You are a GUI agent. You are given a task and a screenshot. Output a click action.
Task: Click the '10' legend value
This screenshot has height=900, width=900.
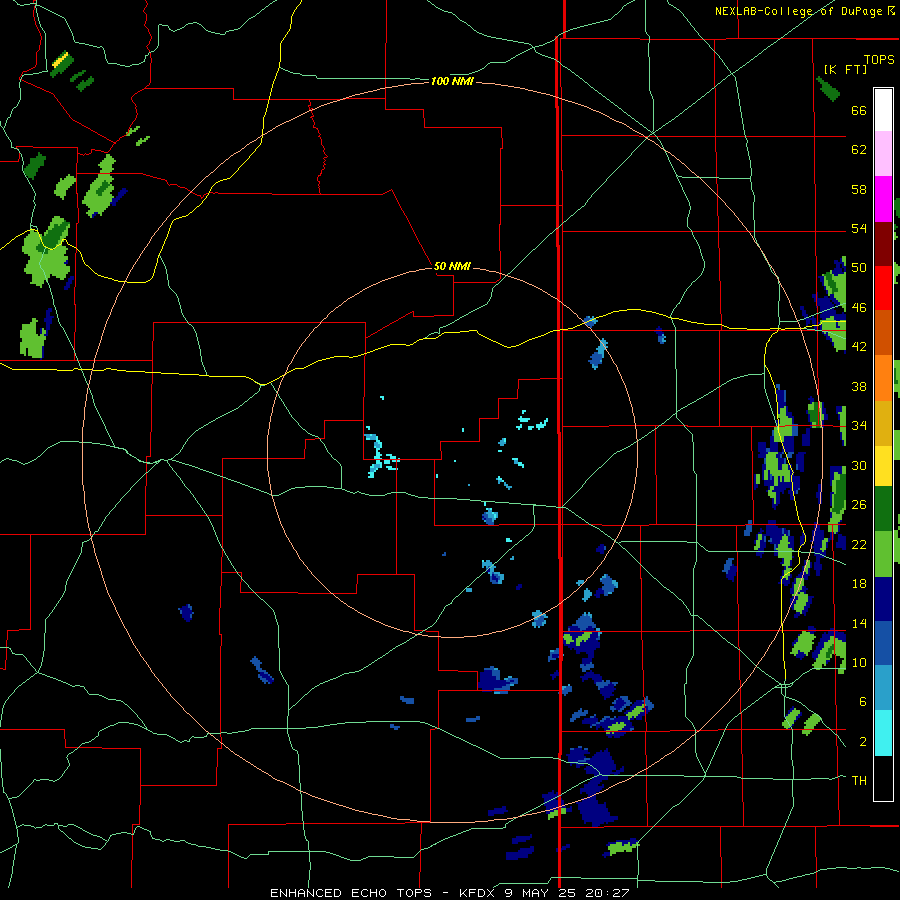click(859, 662)
